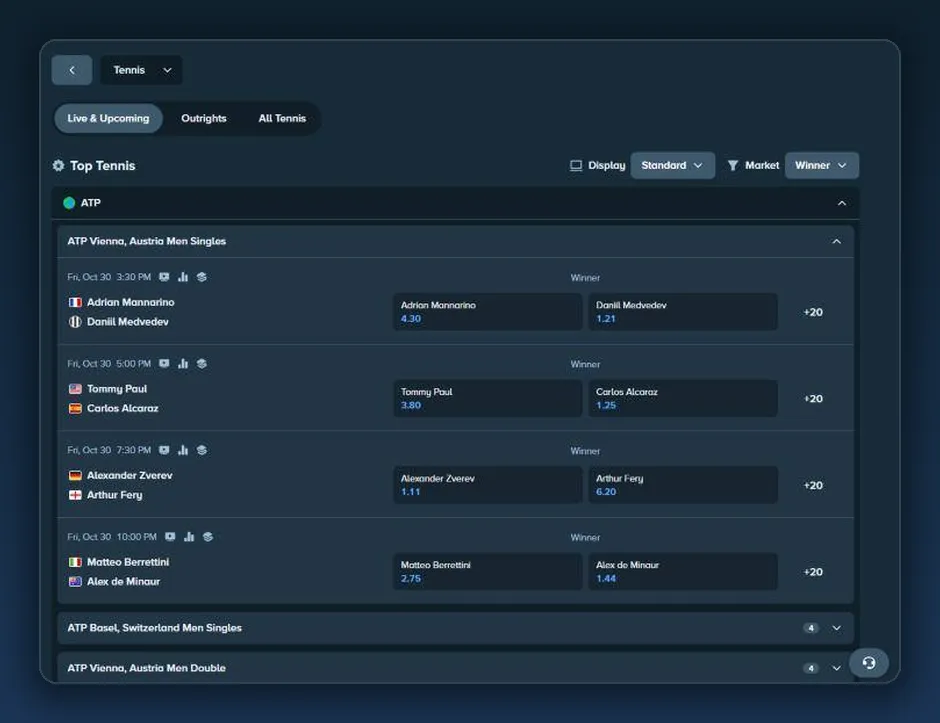The image size is (940, 723).
Task: Click Spanish flag next to Carlos Alcaraz
Action: pyautogui.click(x=75, y=409)
